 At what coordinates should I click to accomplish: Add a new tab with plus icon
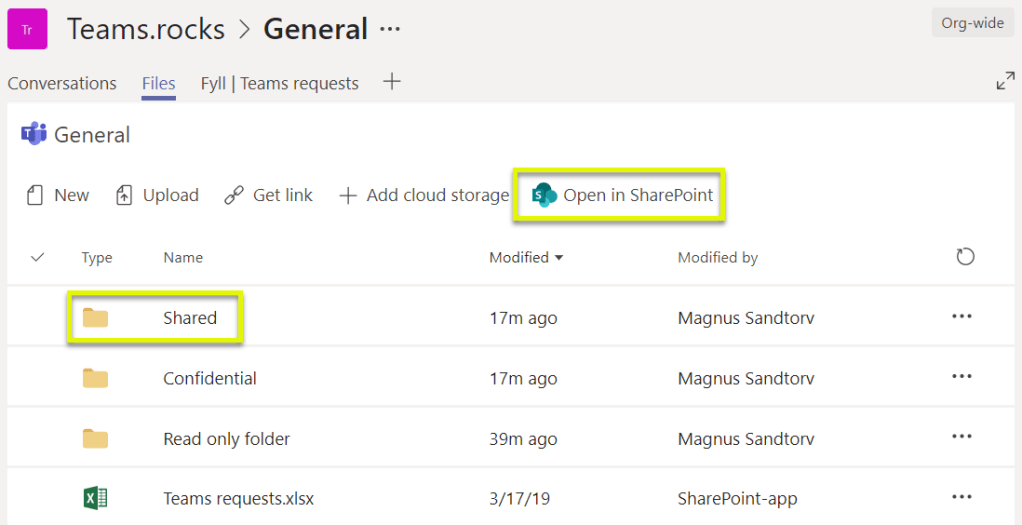pos(392,82)
